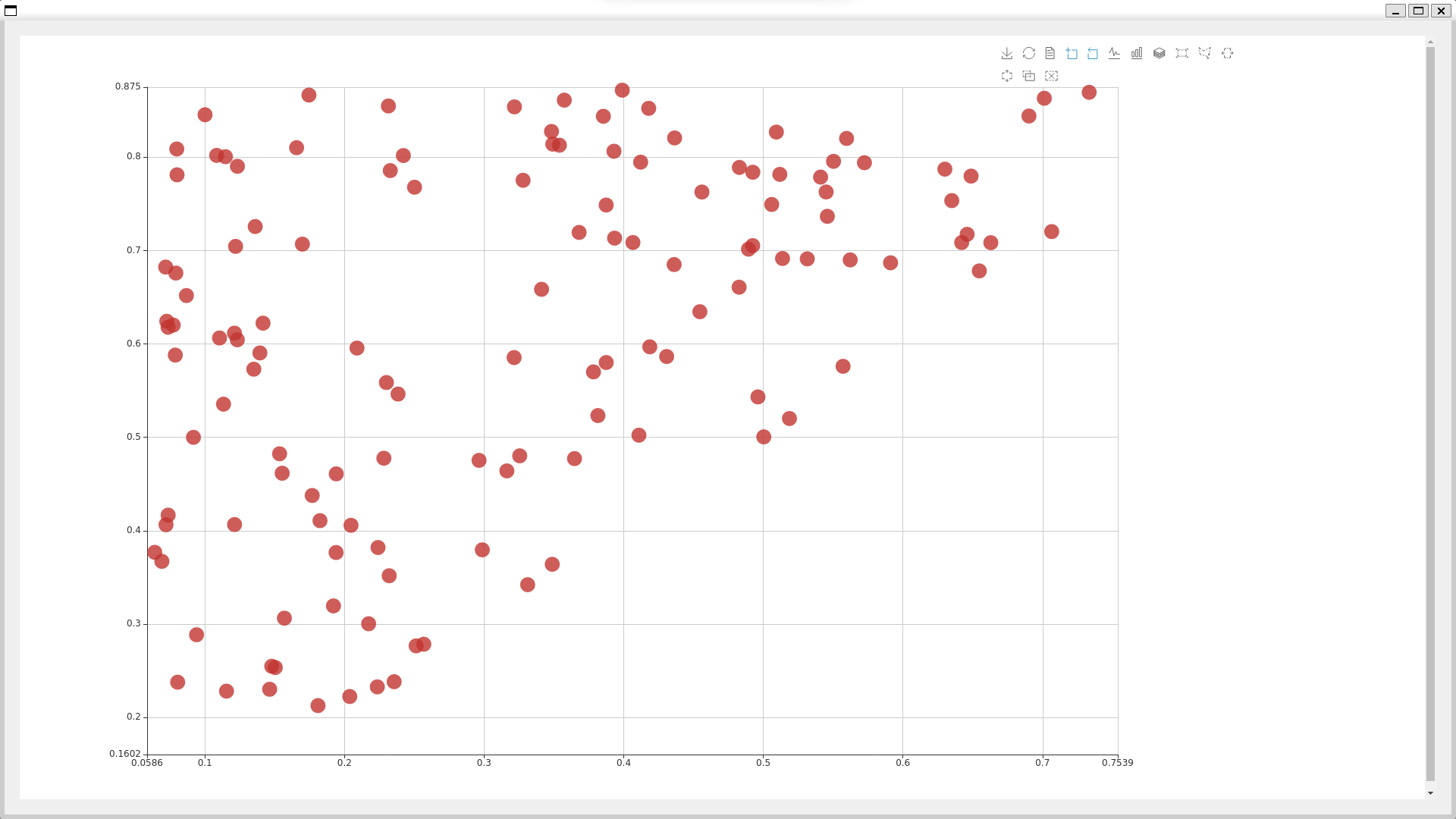Maximize the chart window
The height and width of the screenshot is (819, 1456).
point(1418,11)
